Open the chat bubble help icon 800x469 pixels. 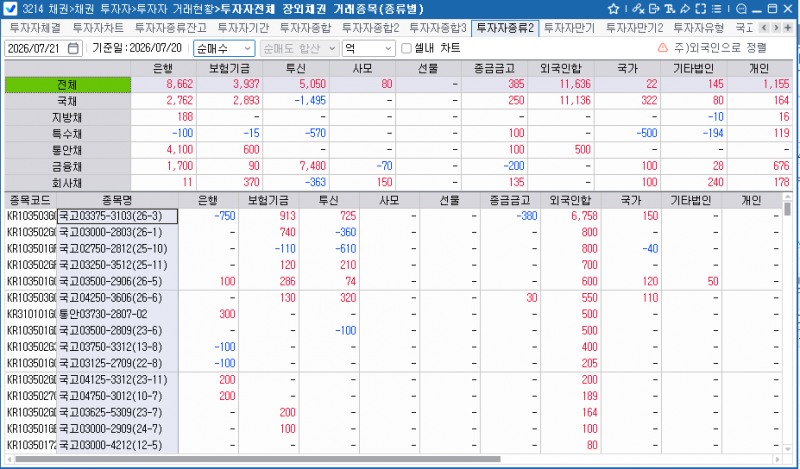[741, 9]
